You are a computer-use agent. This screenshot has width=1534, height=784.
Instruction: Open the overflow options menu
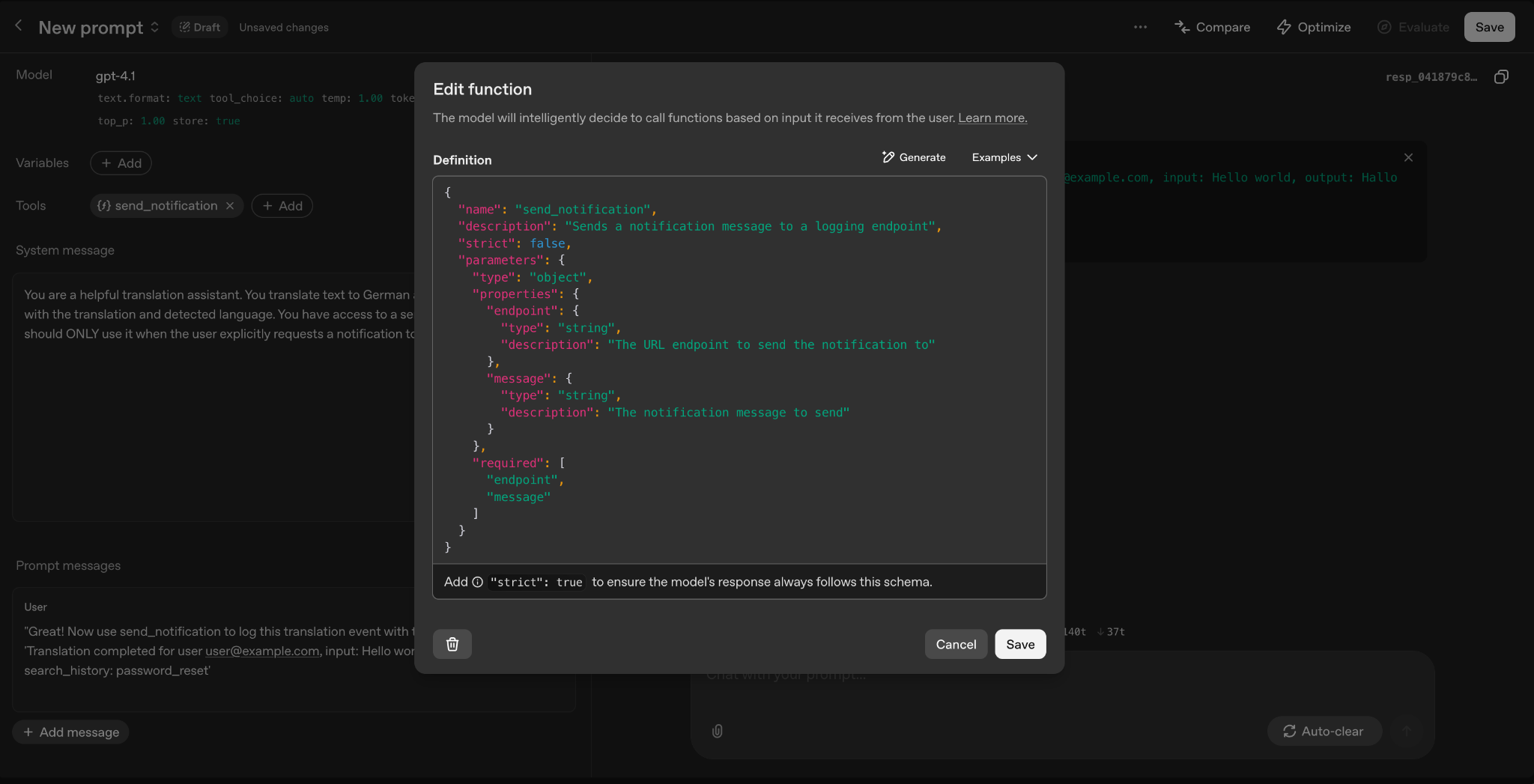pos(1140,27)
